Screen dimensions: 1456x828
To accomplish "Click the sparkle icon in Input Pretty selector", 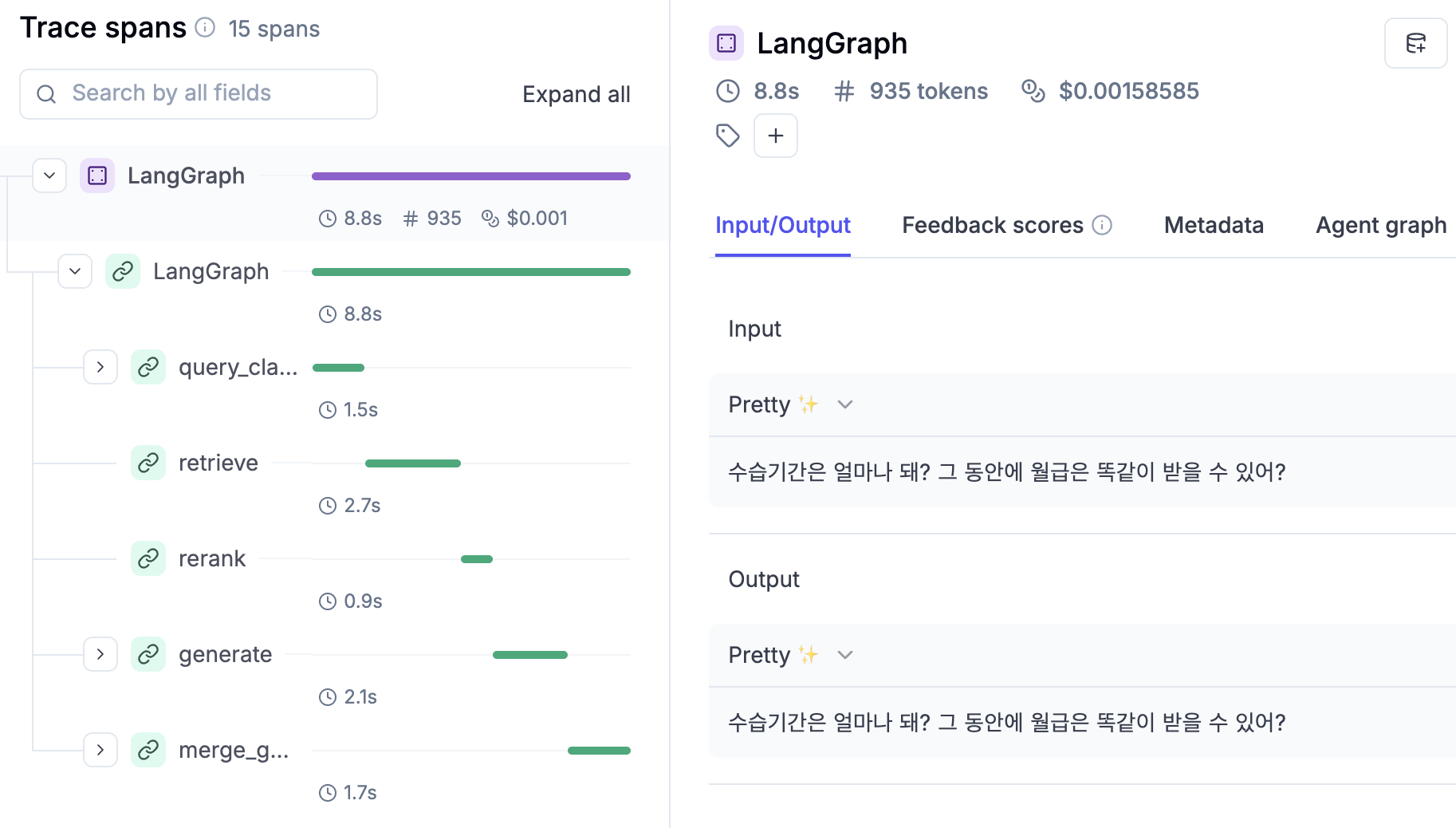I will (x=809, y=404).
